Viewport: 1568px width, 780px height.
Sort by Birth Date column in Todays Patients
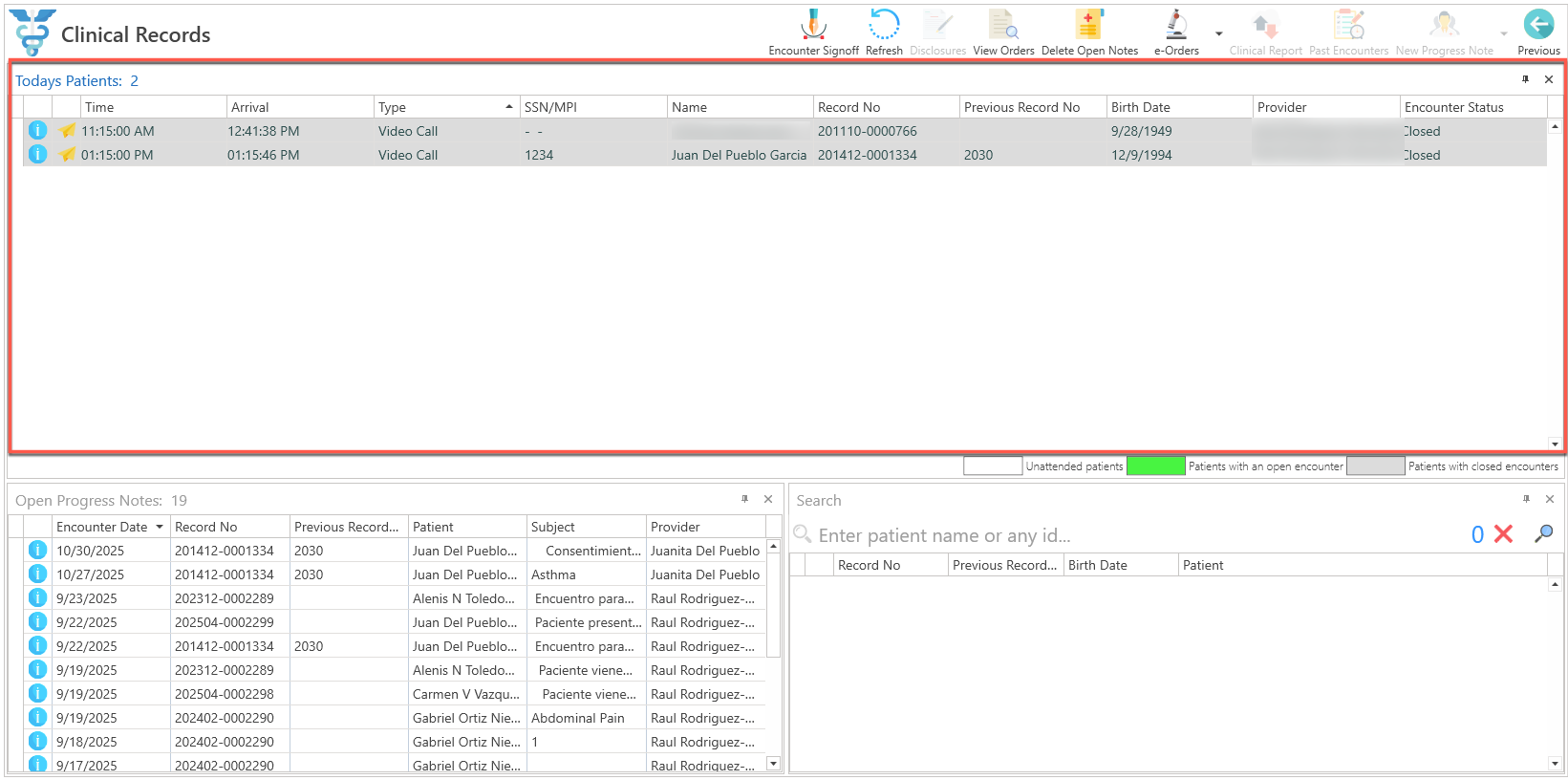click(1179, 107)
